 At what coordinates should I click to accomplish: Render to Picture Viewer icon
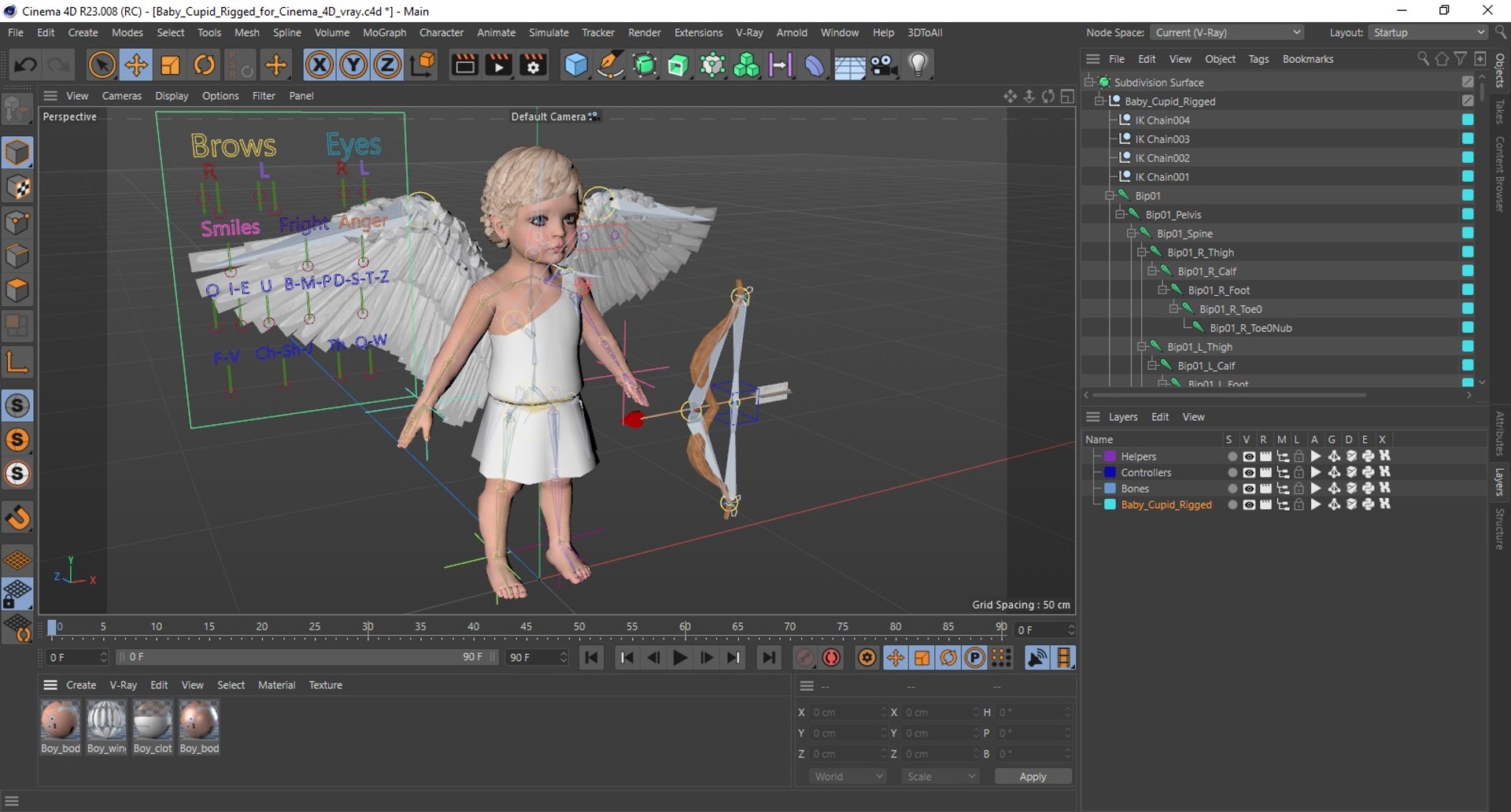(x=499, y=65)
